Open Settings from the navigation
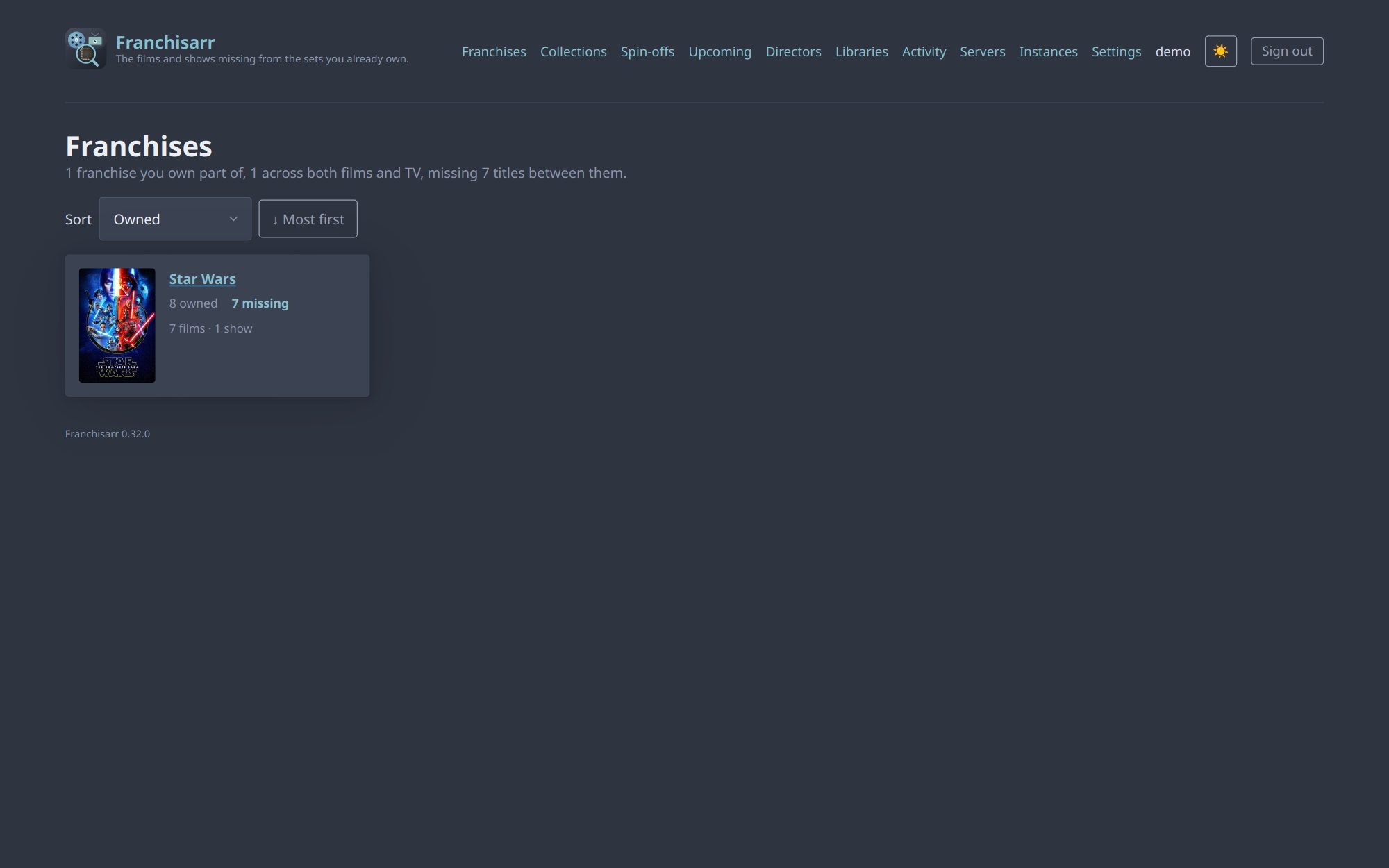The image size is (1389, 868). coord(1116,51)
